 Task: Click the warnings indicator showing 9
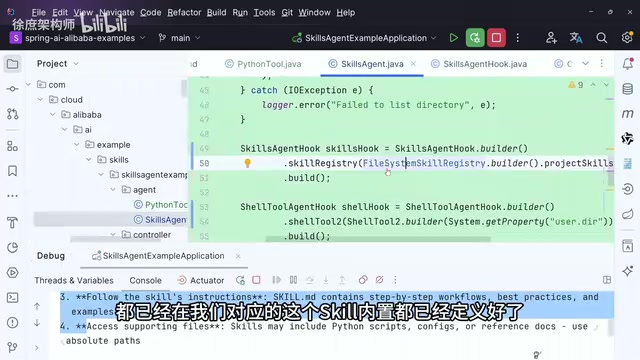(x=576, y=84)
